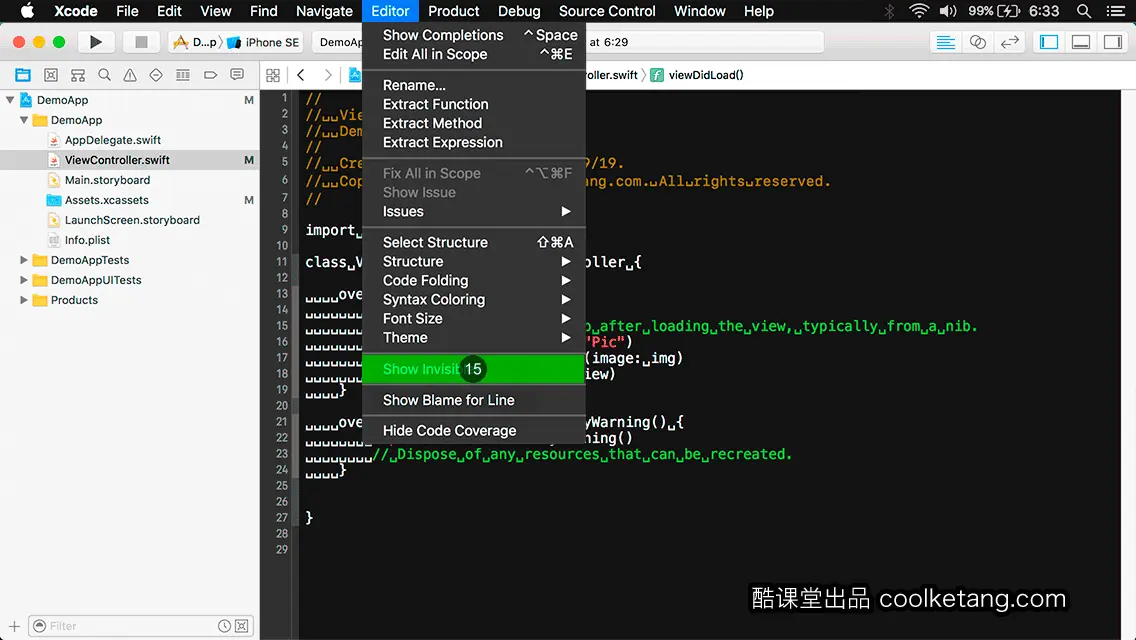Open the Project navigator icon
The image size is (1136, 640).
23,75
